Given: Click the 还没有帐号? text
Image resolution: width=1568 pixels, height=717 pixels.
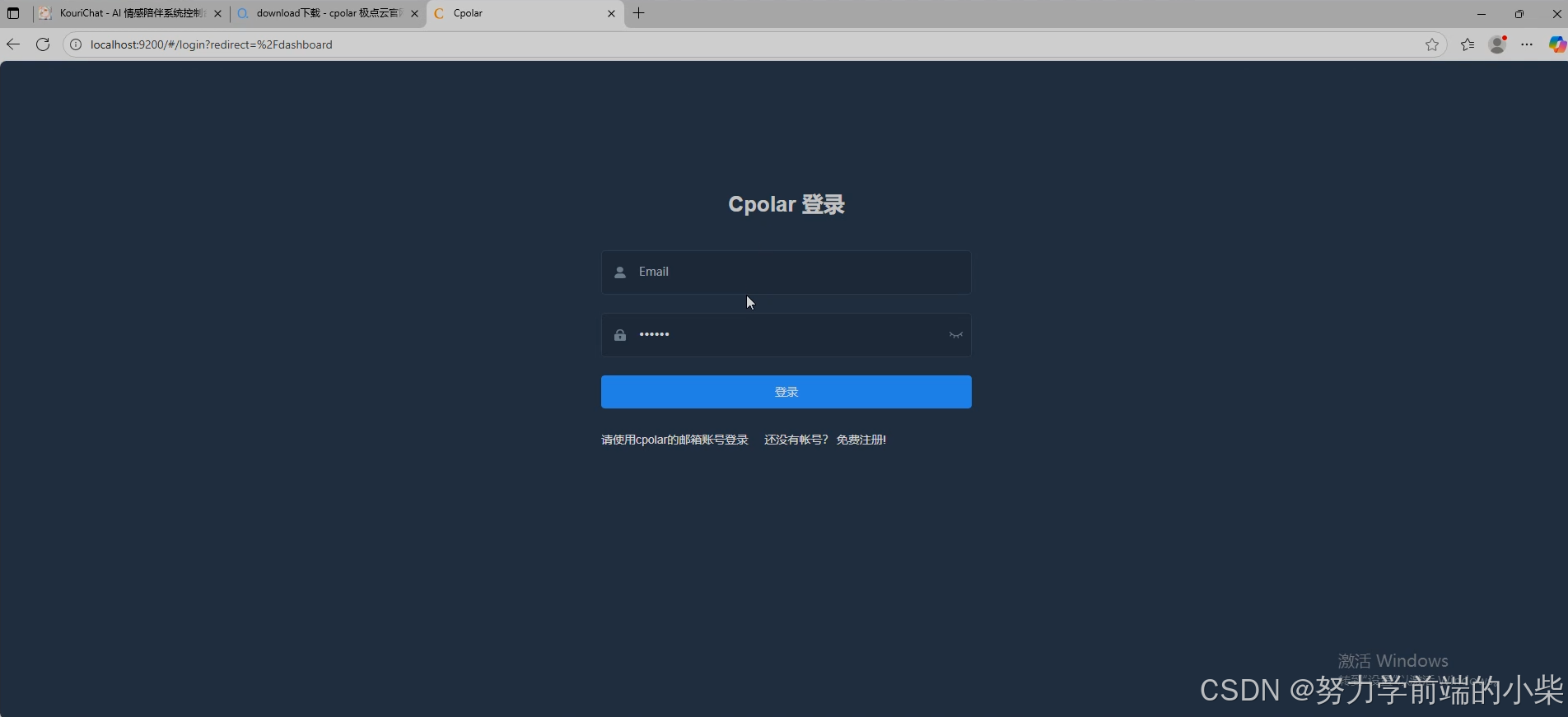Looking at the screenshot, I should point(796,440).
